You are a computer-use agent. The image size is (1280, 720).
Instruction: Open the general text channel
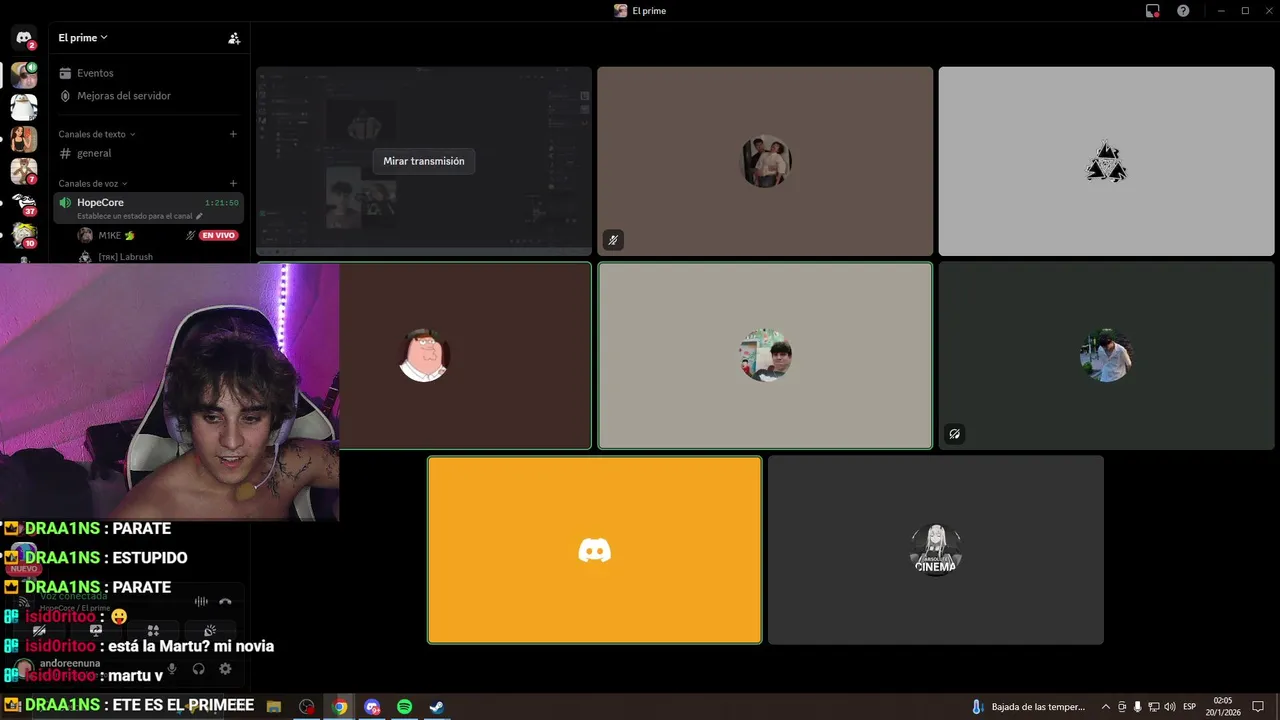[x=149, y=153]
